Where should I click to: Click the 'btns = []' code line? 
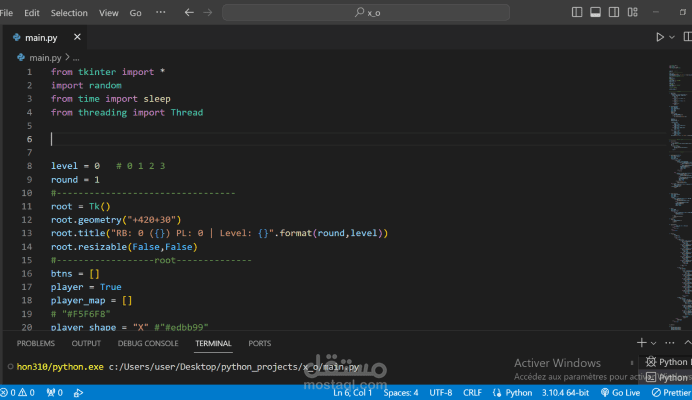75,274
